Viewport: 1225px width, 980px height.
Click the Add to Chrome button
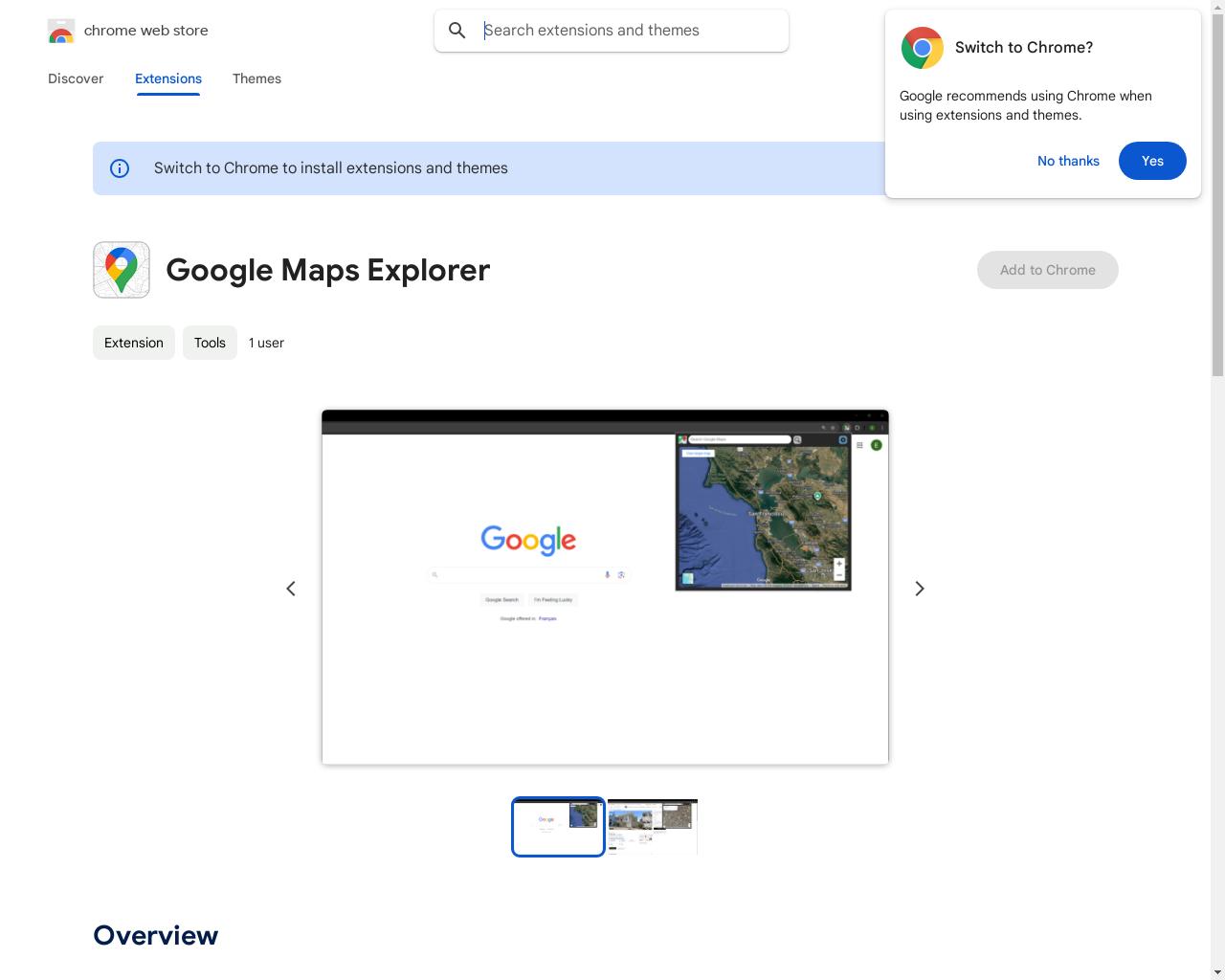[x=1048, y=270]
